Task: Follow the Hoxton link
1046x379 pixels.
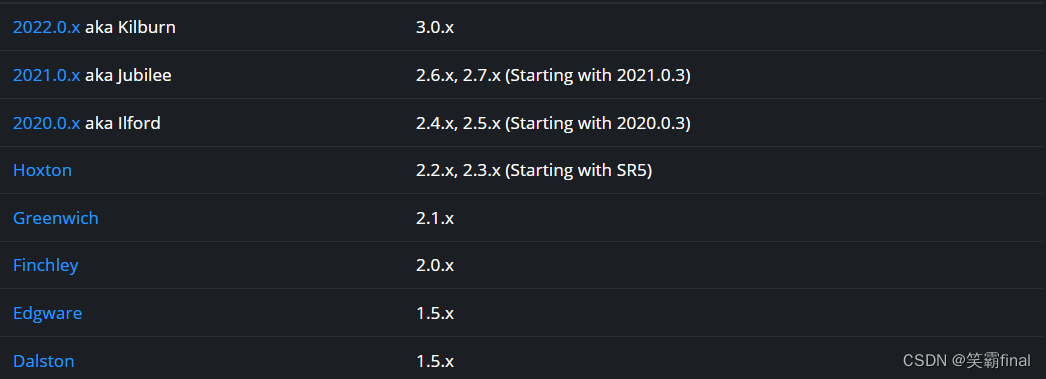Action: pyautogui.click(x=42, y=171)
